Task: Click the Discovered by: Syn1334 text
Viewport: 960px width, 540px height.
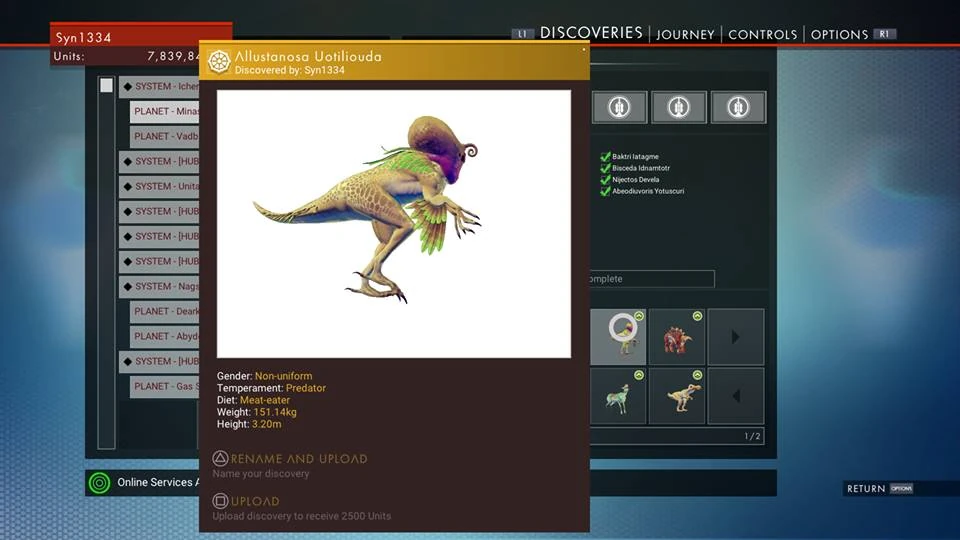Action: point(290,70)
